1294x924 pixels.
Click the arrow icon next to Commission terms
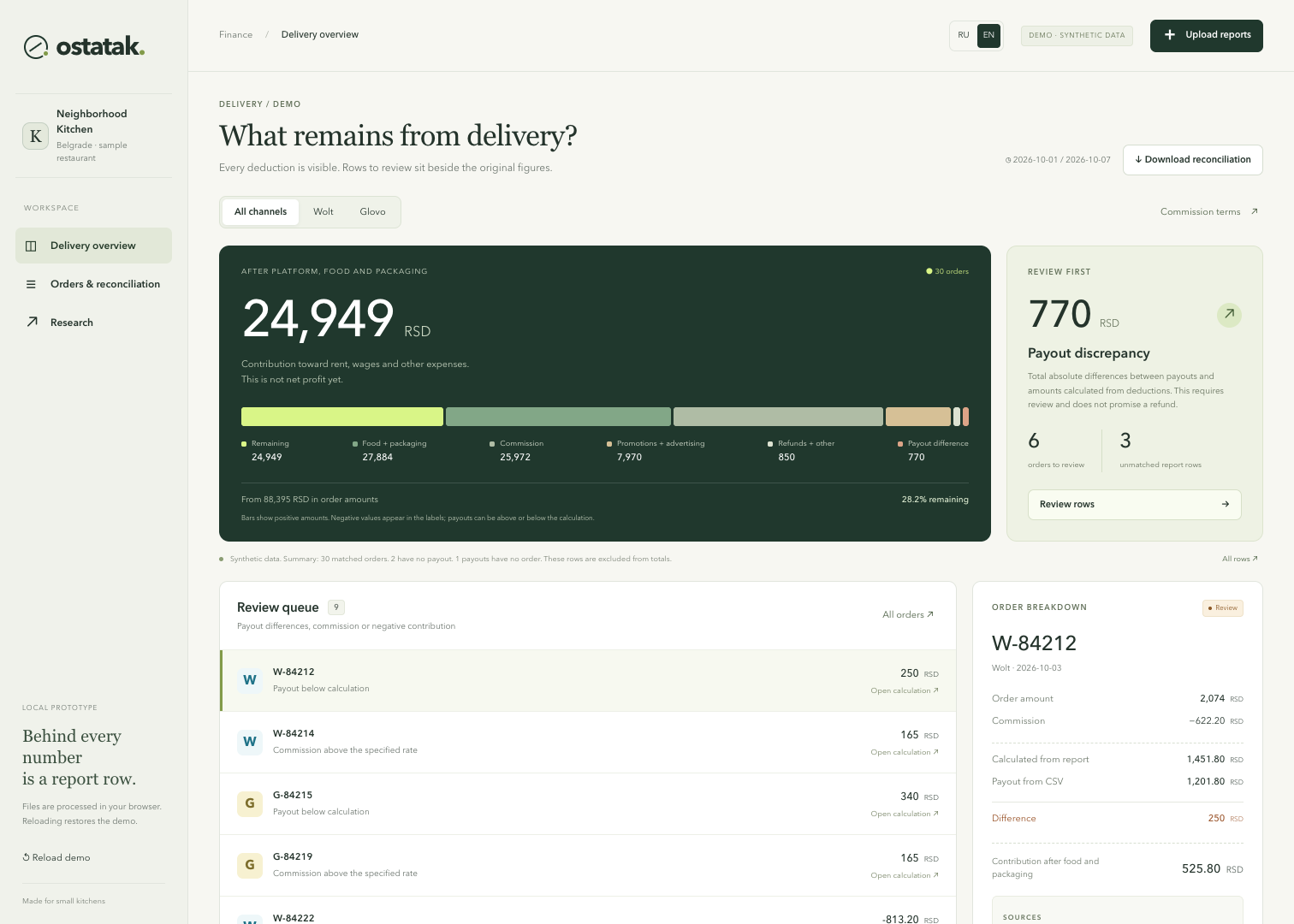[x=1254, y=211]
